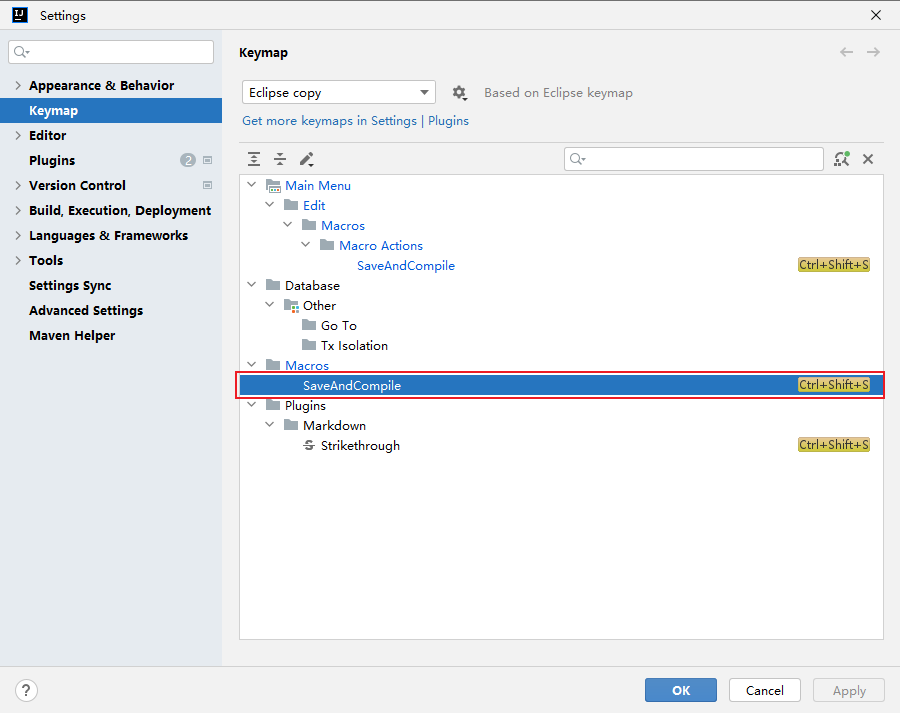
Task: Click Find Actions by Shortcut icon
Action: (842, 159)
